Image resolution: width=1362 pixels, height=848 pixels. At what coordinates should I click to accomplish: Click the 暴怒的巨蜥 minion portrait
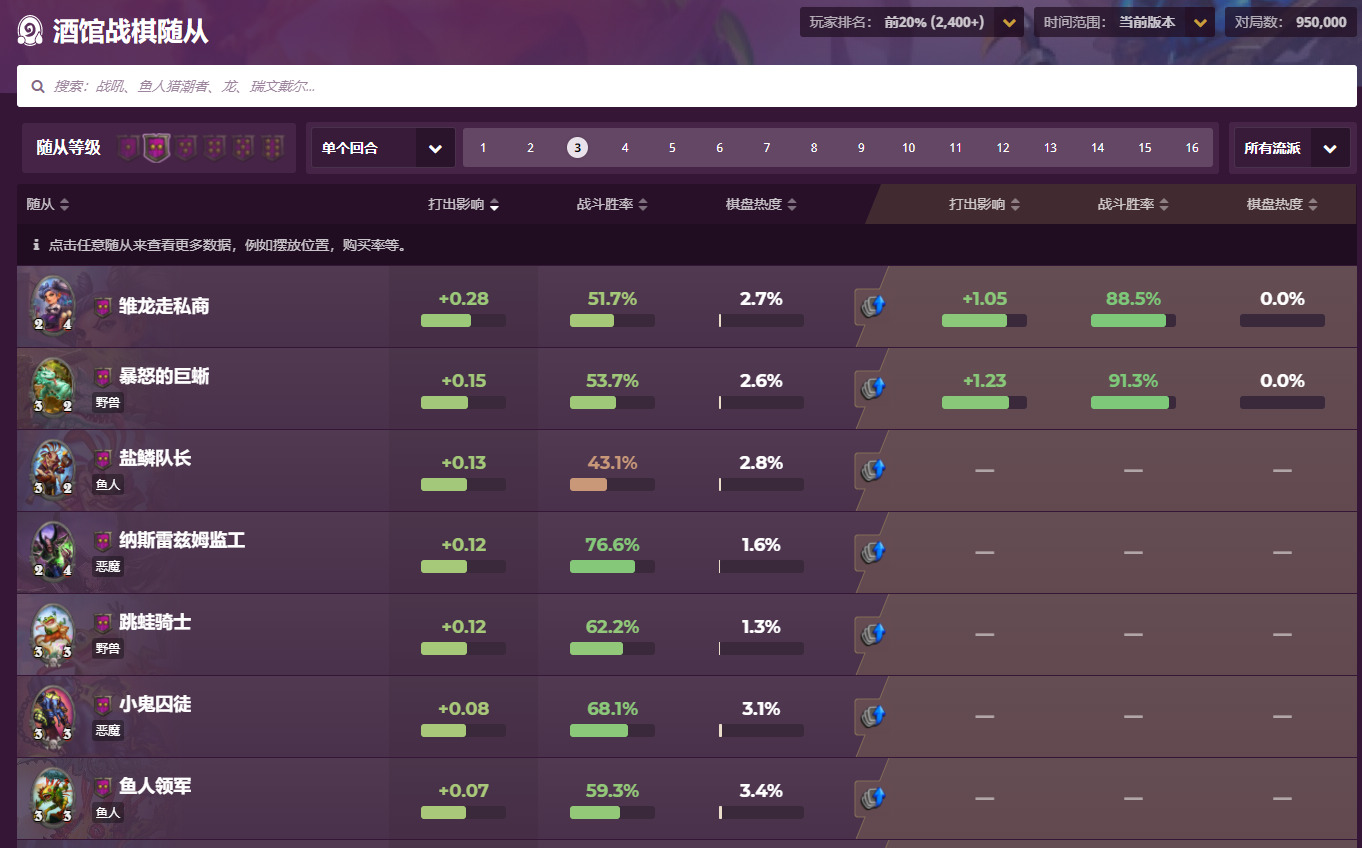click(x=53, y=387)
